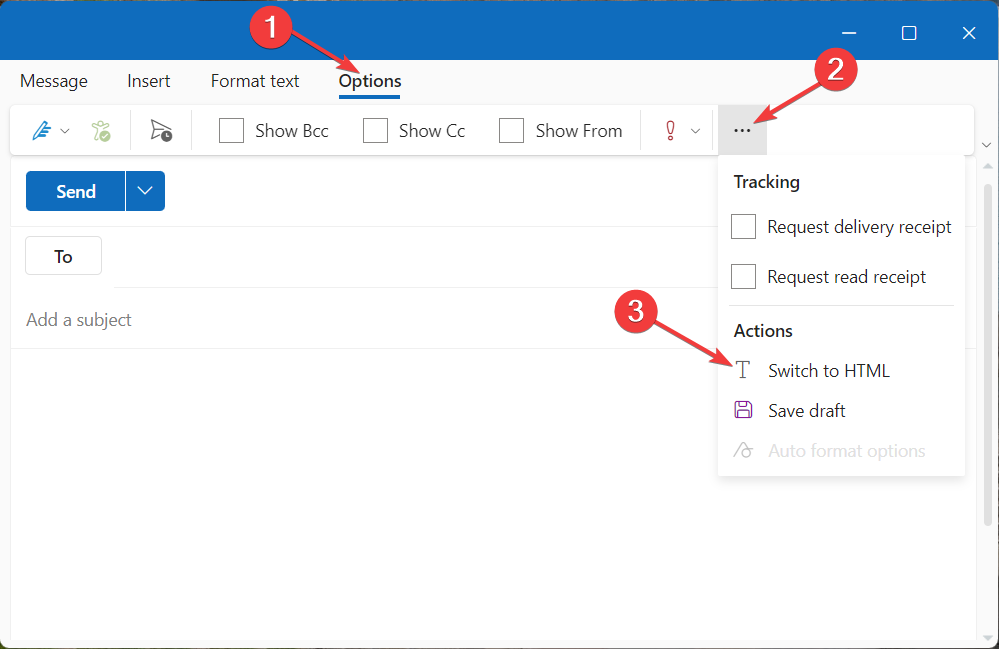Set message importance with exclamation icon
This screenshot has height=649, width=999.
668,130
